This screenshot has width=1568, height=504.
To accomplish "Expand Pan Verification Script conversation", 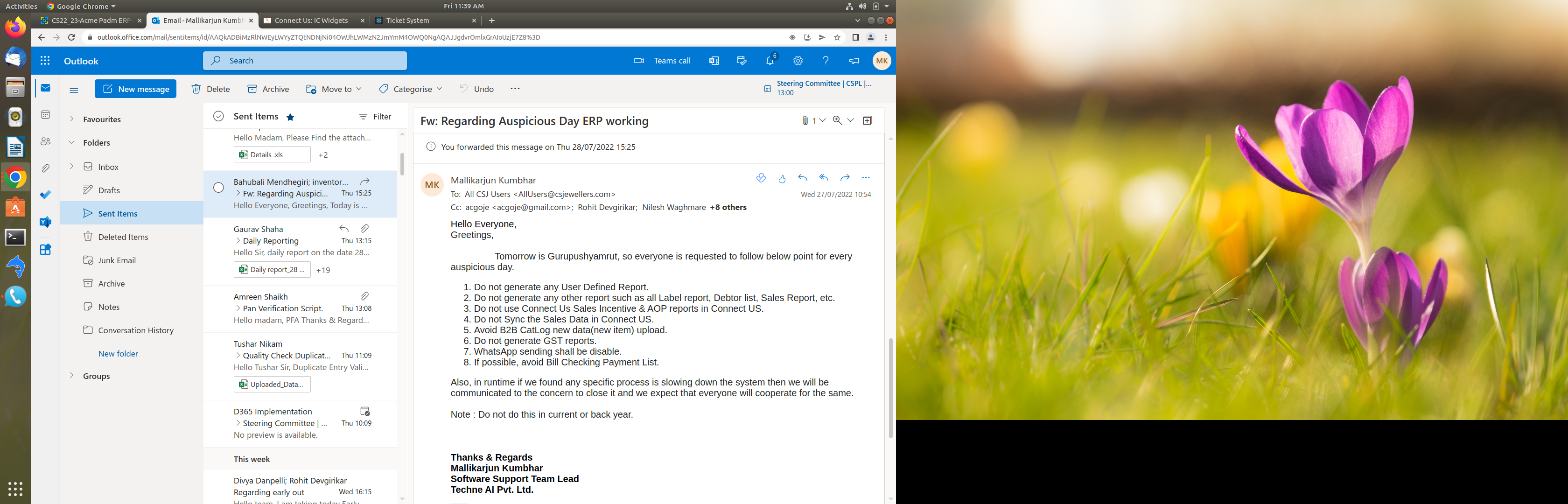I will point(238,308).
